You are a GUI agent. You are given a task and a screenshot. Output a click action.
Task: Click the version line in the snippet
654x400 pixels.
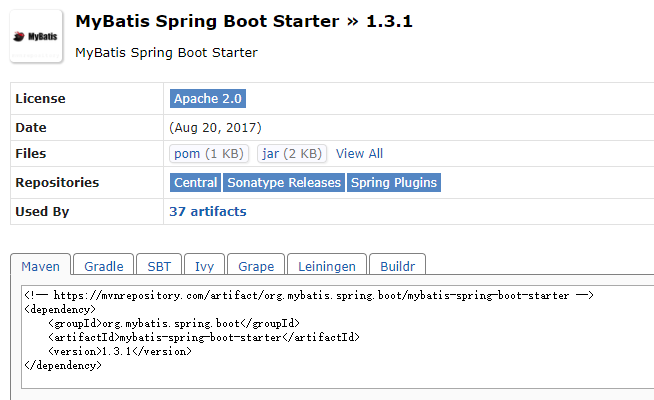[120, 351]
